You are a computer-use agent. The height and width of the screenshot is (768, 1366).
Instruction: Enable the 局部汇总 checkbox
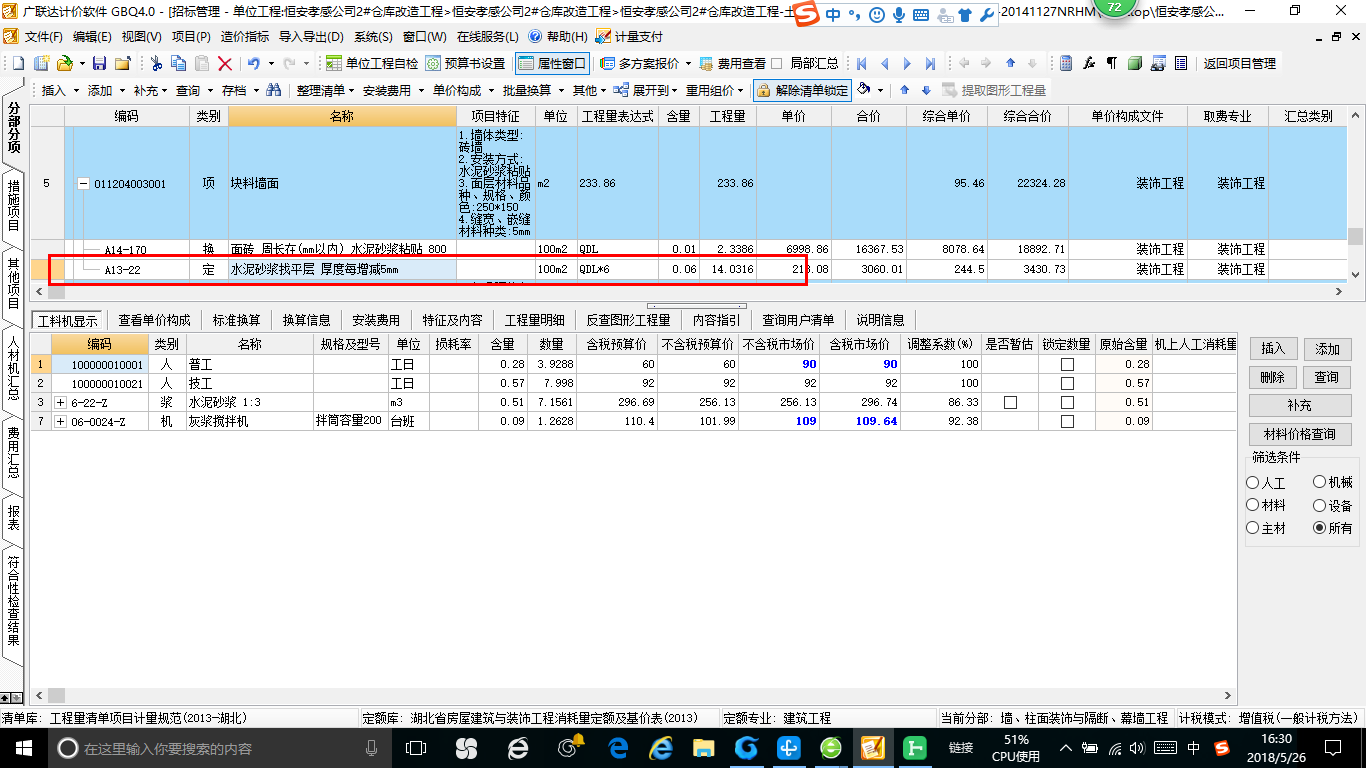[777, 63]
